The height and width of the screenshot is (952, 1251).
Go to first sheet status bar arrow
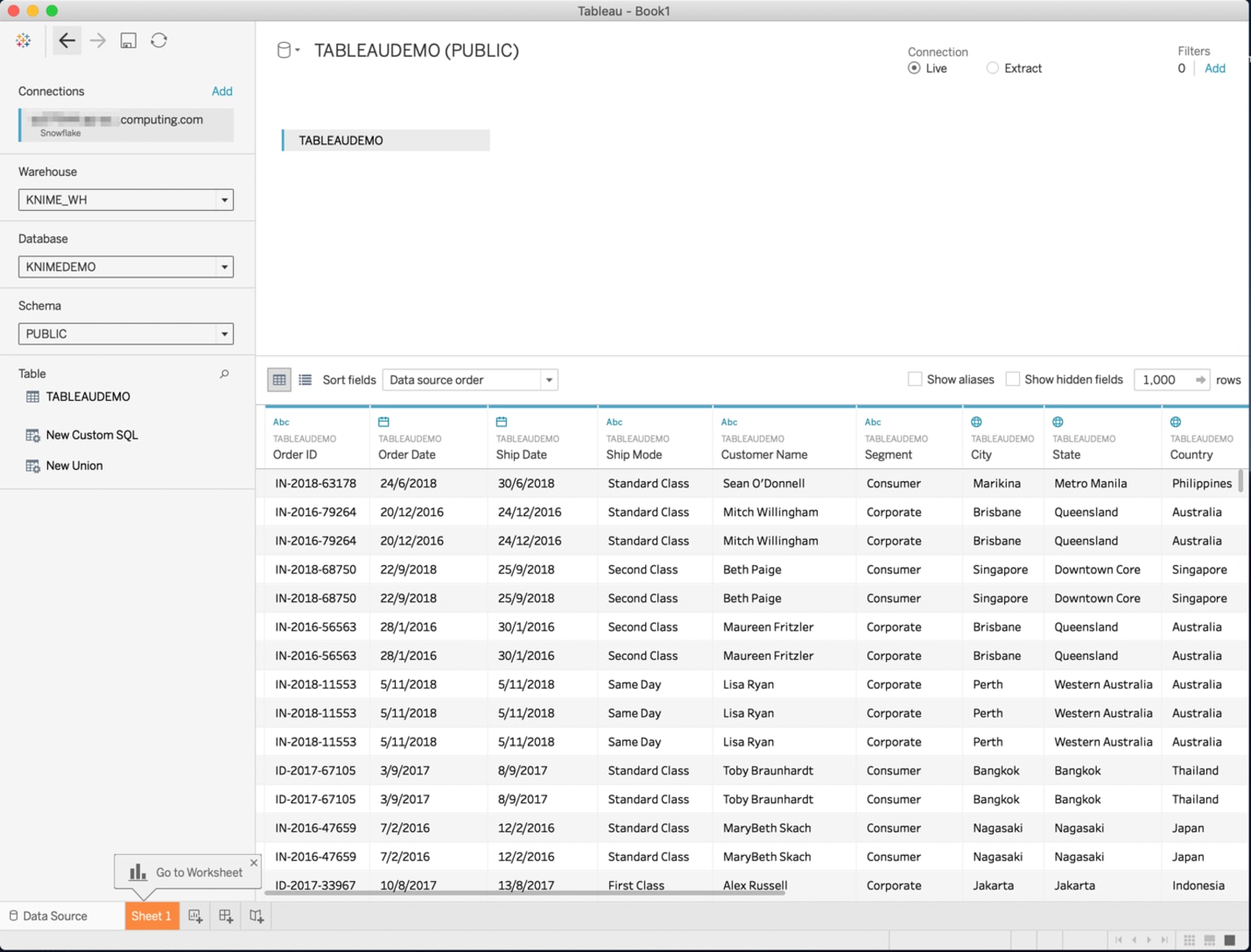point(1119,940)
